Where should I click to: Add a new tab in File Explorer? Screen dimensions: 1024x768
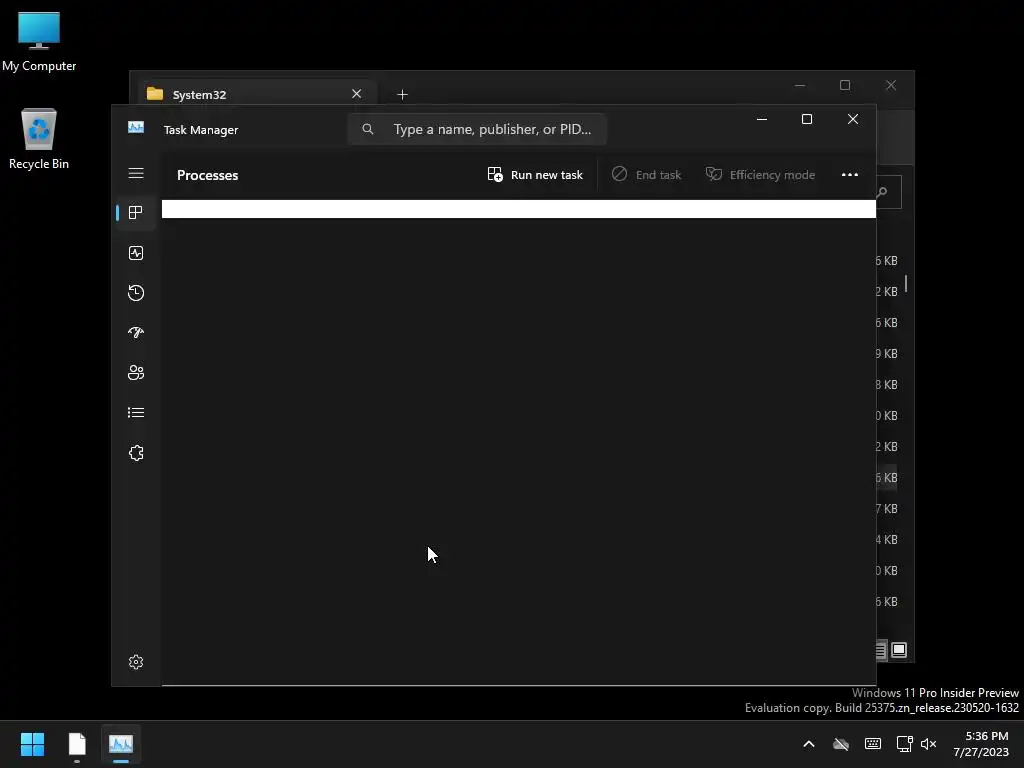click(402, 95)
